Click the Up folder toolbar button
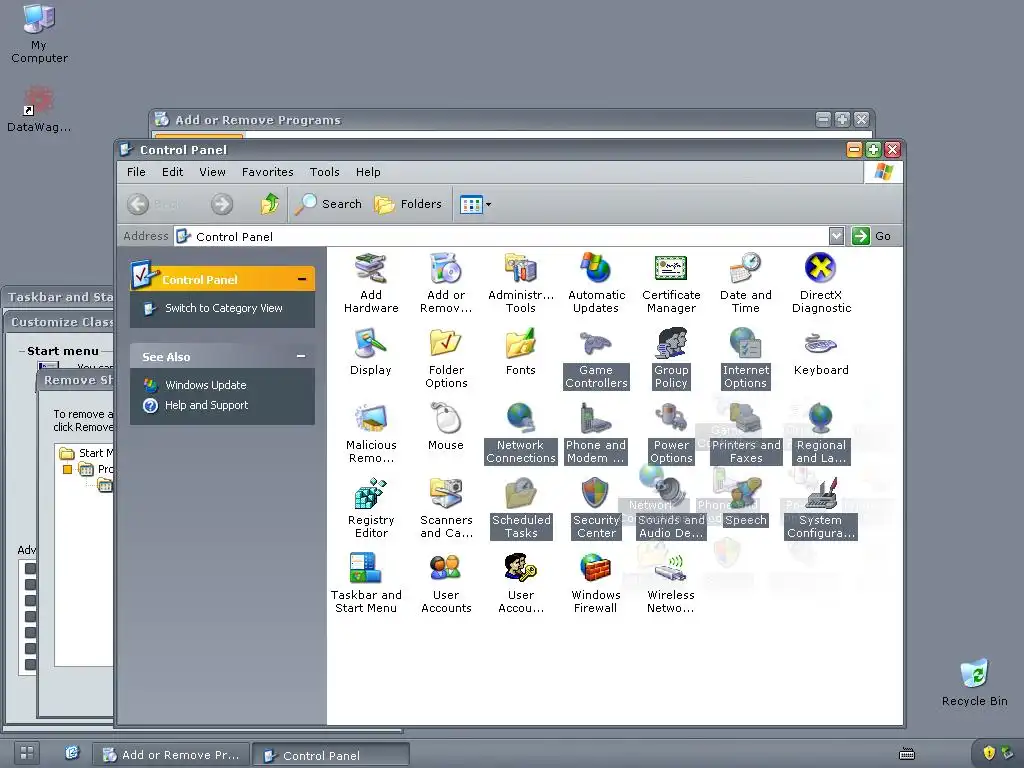This screenshot has height=768, width=1024. coord(269,204)
